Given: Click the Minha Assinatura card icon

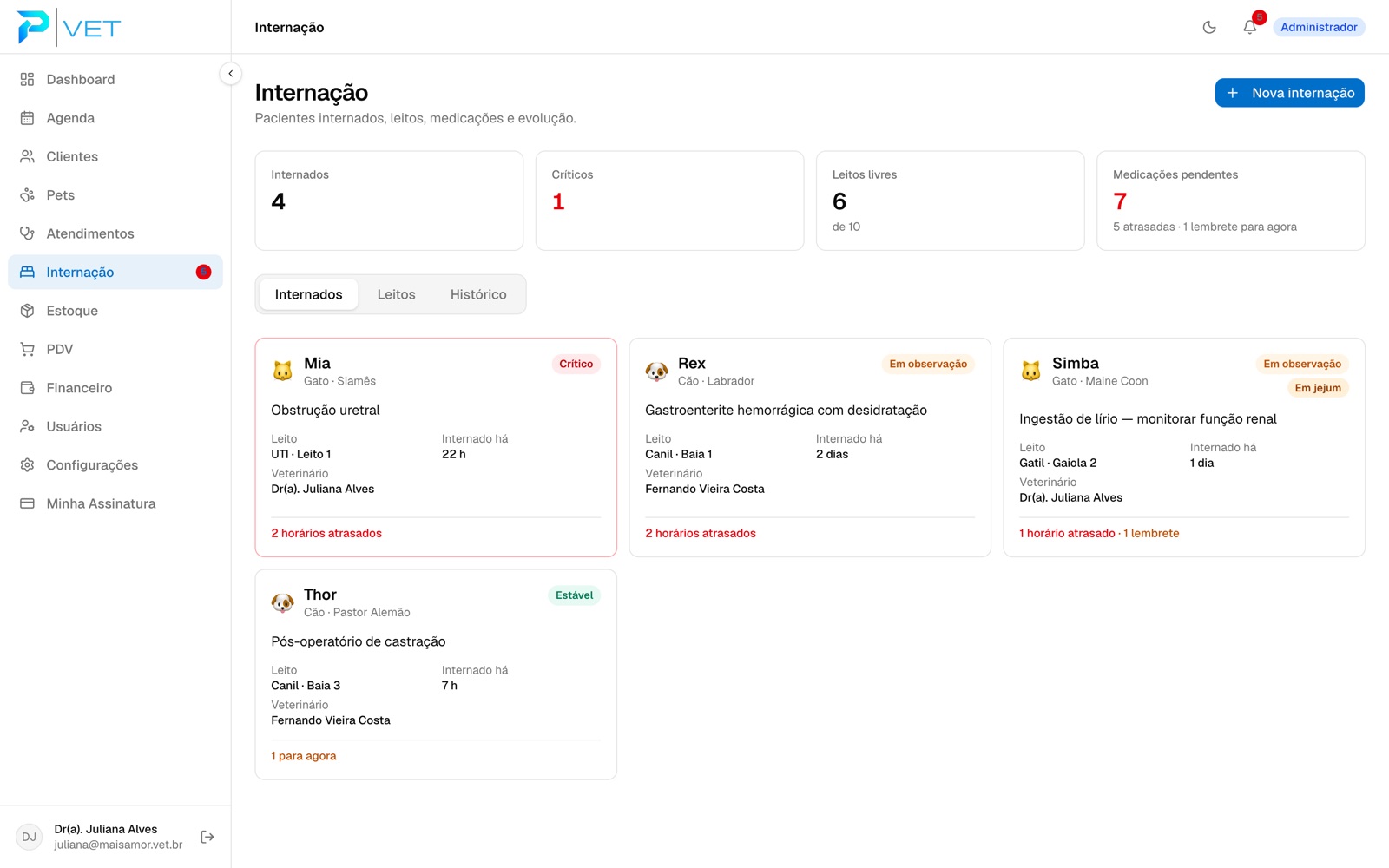Looking at the screenshot, I should [27, 503].
